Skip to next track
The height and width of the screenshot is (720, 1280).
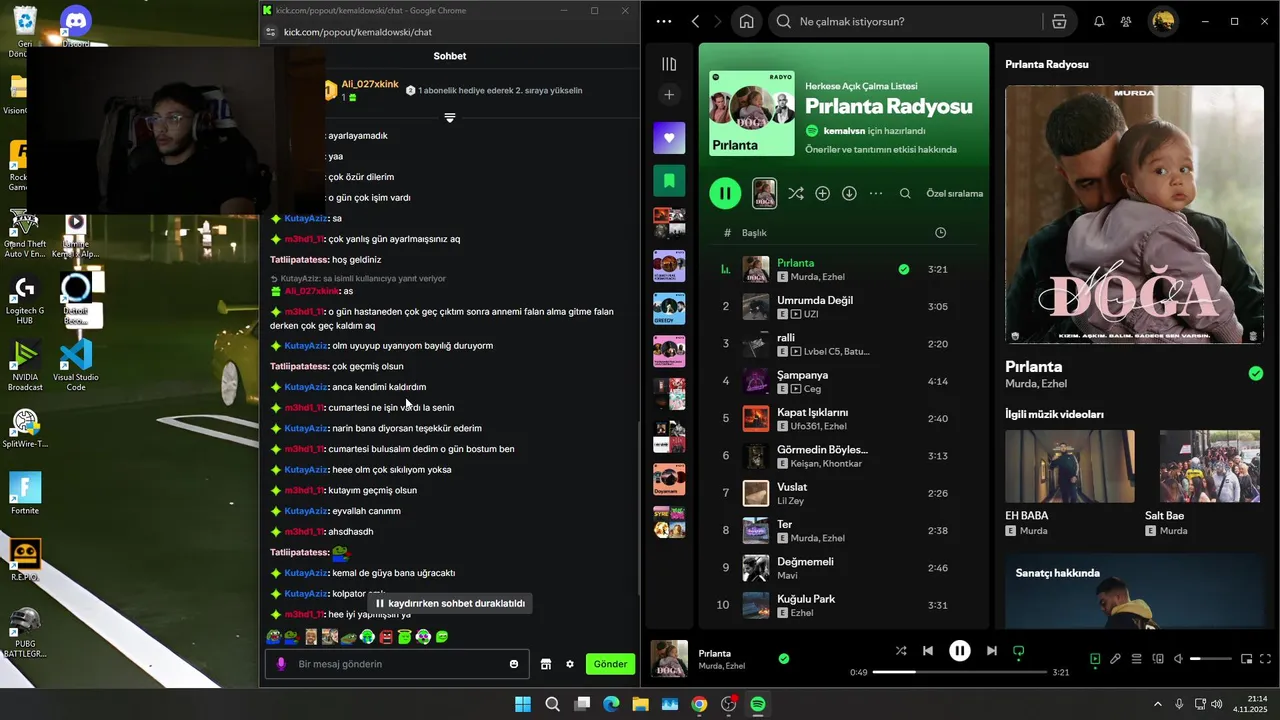click(x=991, y=651)
